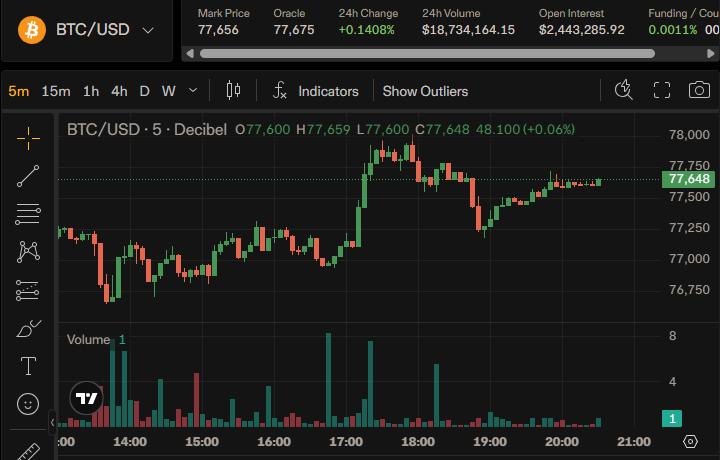
Task: Select the crosshair cursor tool
Action: 28,138
